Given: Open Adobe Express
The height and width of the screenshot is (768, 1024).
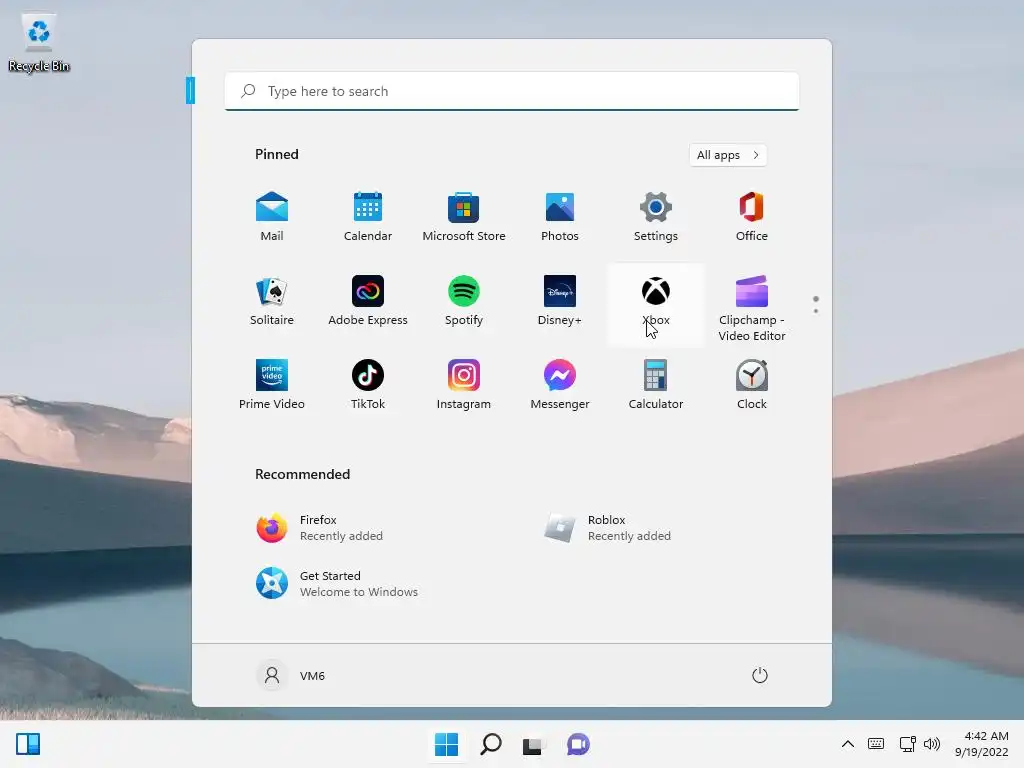Looking at the screenshot, I should (x=368, y=301).
